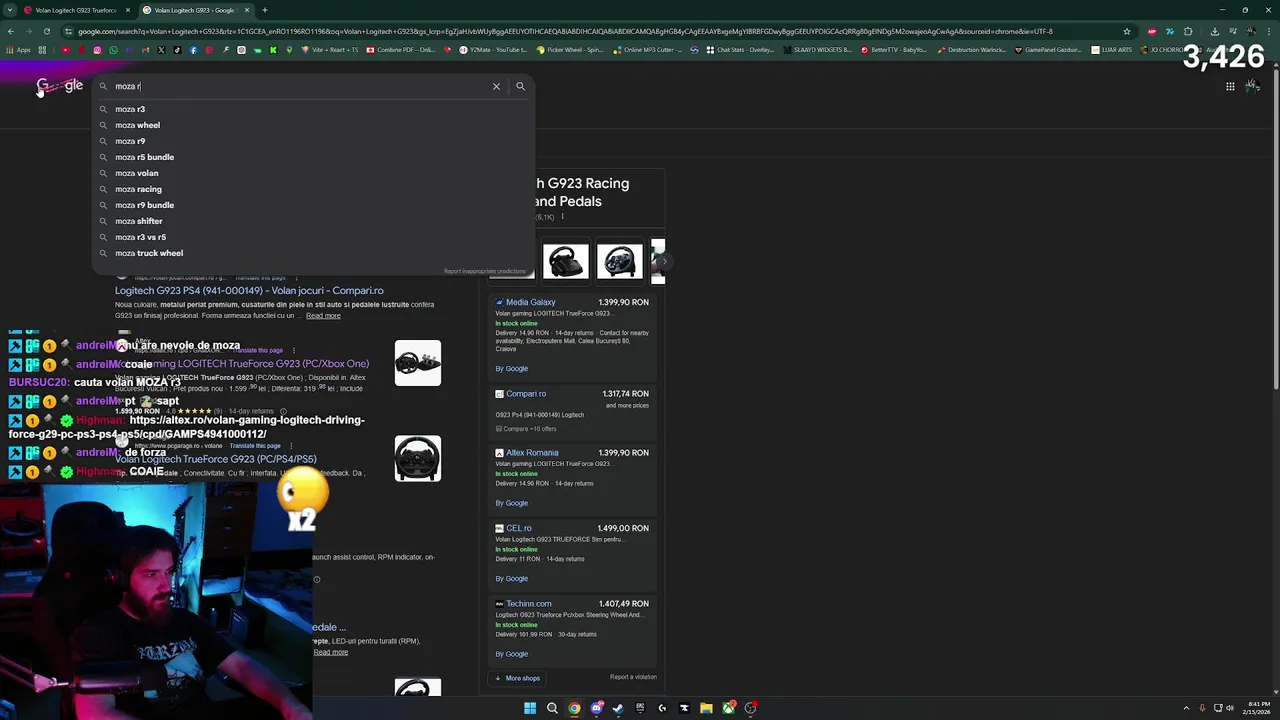This screenshot has height=720, width=1280.
Task: Open File Explorer from the taskbar
Action: point(706,708)
